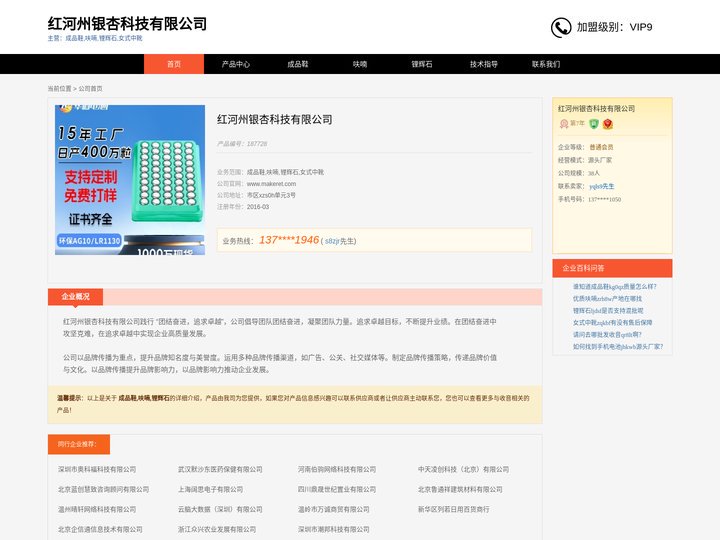Click the phone icon beside 加盟级别

point(561,28)
